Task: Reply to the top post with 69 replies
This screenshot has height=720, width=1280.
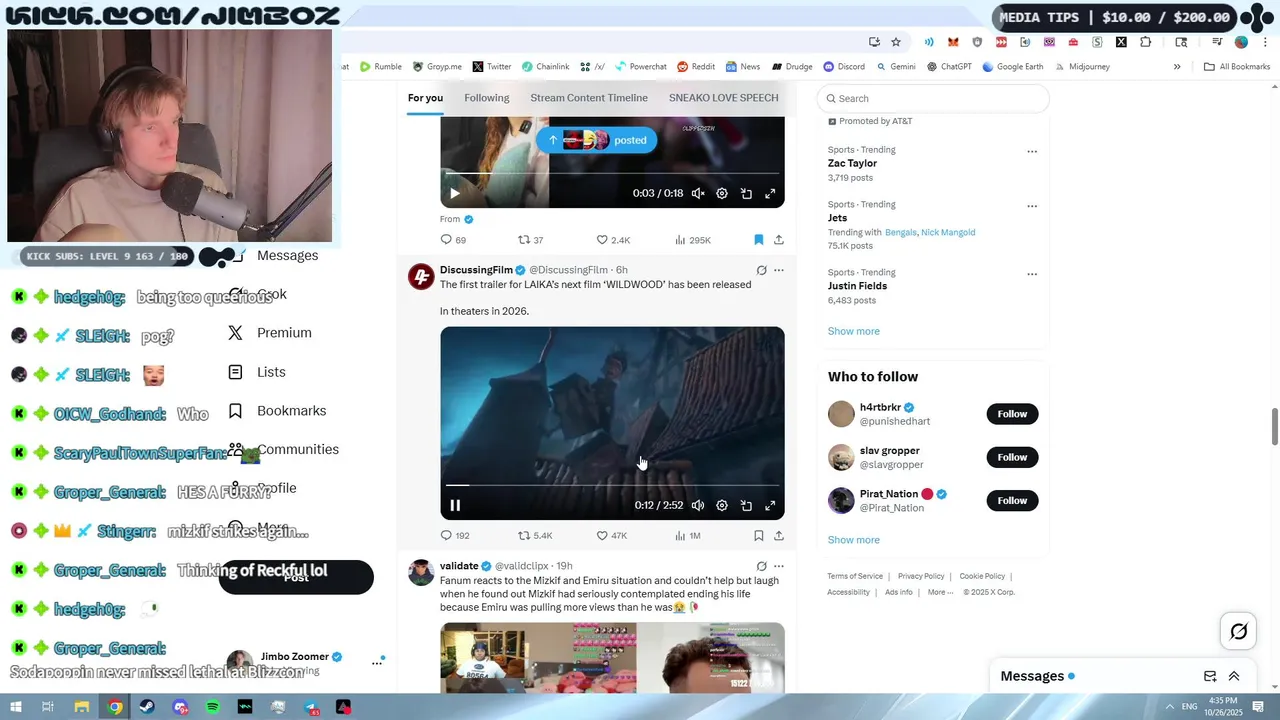Action: click(453, 240)
